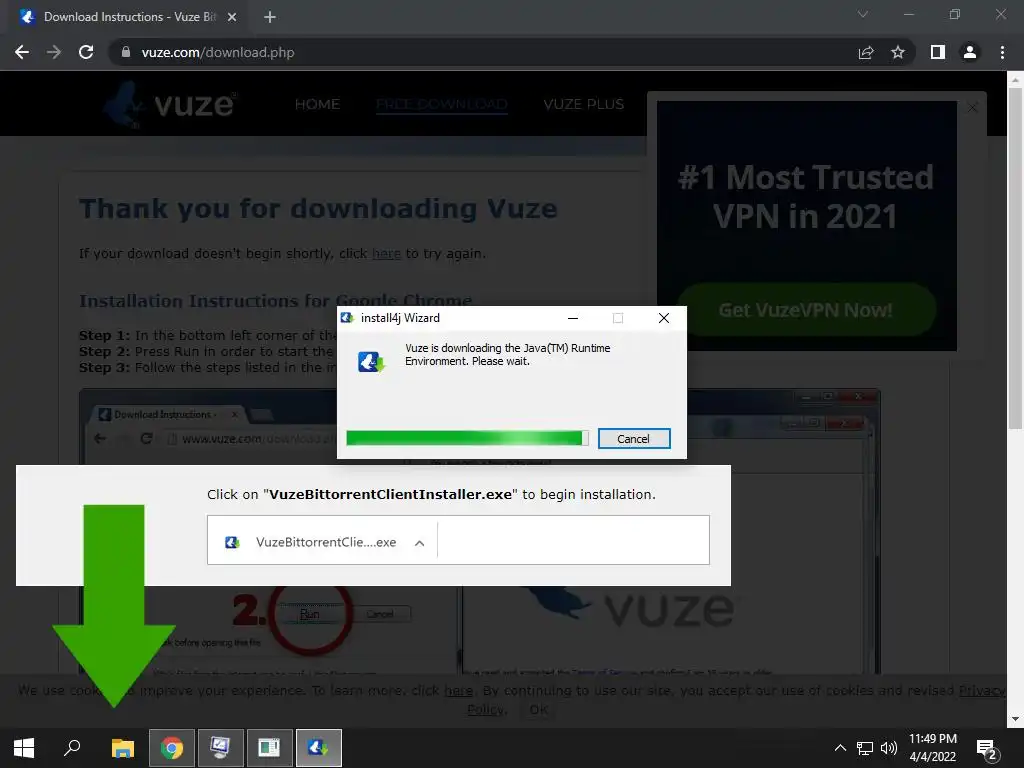This screenshot has width=1024, height=768.
Task: Go back to the previous page
Action: tap(22, 52)
